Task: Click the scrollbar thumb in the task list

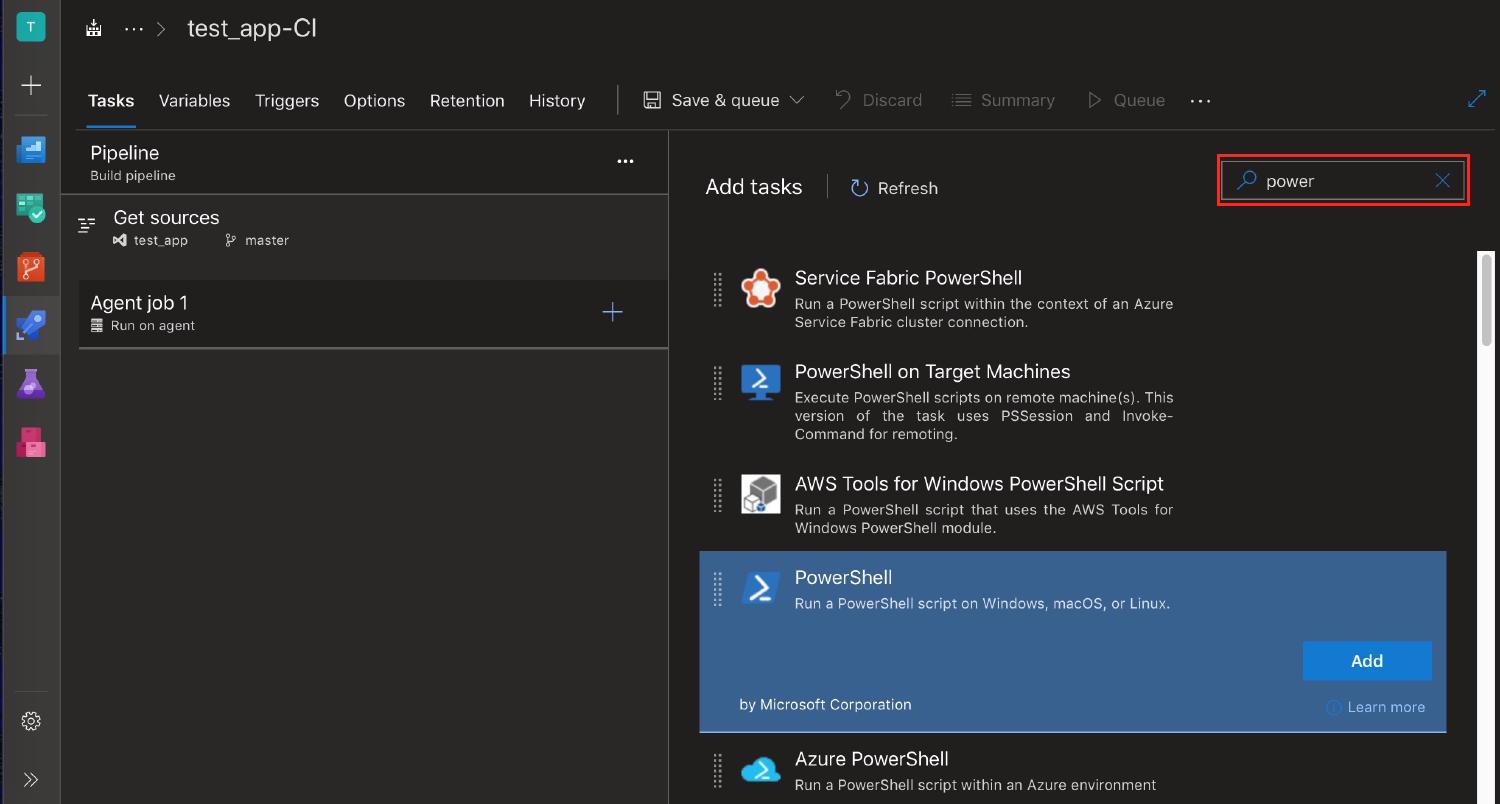Action: coord(1487,300)
